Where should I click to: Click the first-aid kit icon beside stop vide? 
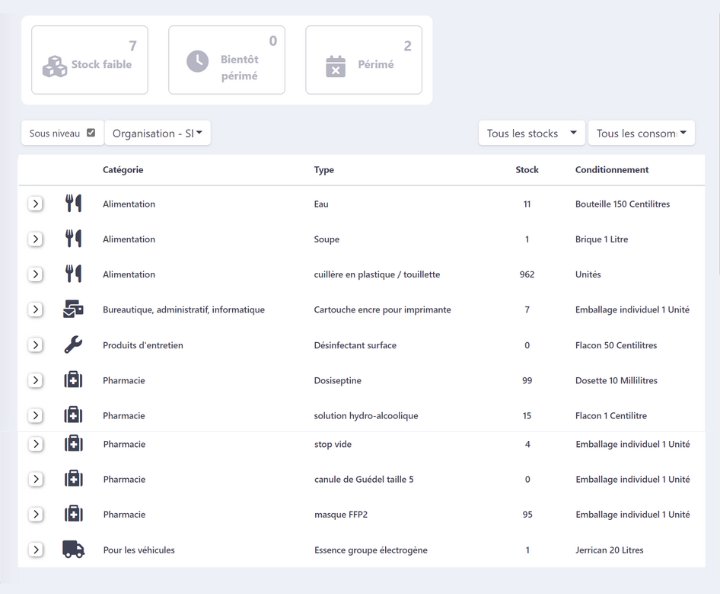pos(73,443)
